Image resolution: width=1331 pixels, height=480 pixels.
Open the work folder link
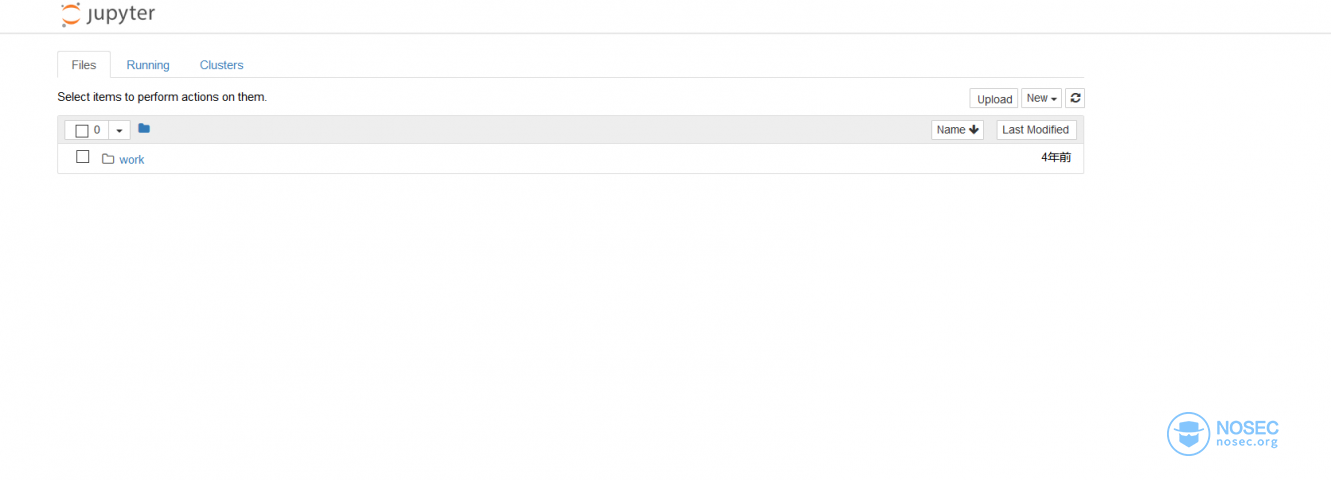coord(132,160)
